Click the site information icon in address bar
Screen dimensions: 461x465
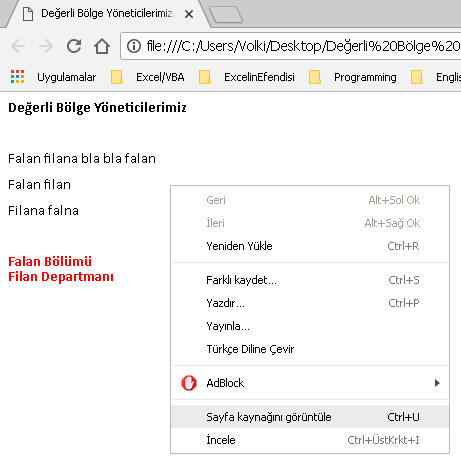click(x=134, y=46)
